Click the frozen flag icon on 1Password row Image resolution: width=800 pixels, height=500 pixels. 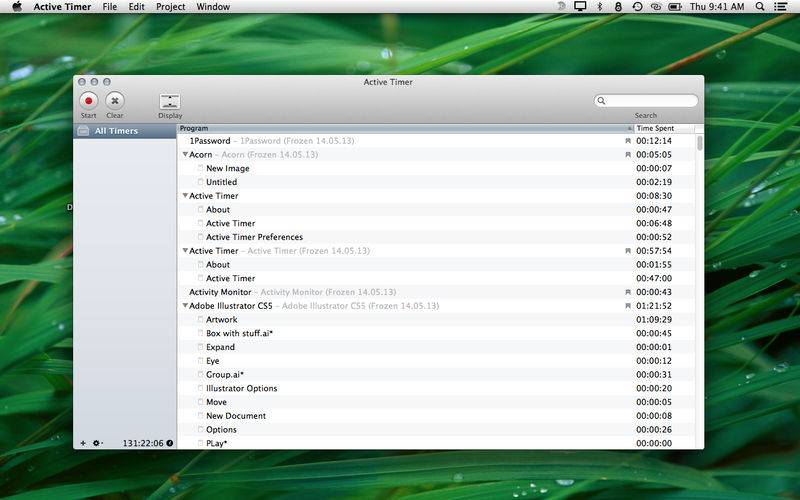[x=628, y=141]
